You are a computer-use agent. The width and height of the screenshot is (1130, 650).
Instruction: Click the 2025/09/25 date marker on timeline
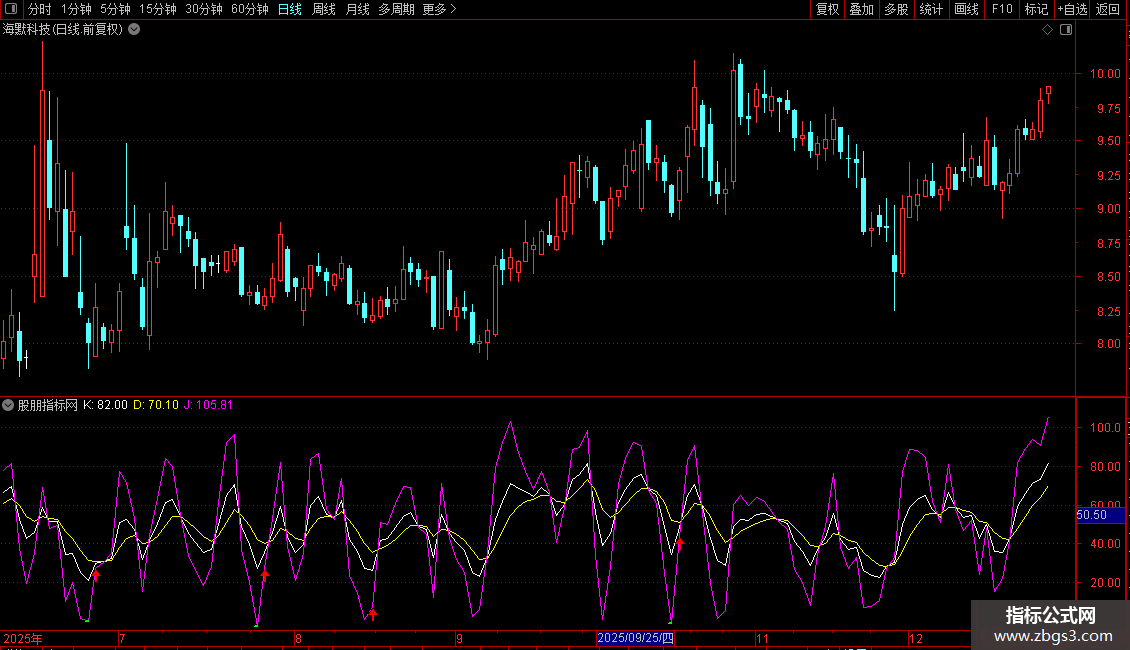(636, 638)
